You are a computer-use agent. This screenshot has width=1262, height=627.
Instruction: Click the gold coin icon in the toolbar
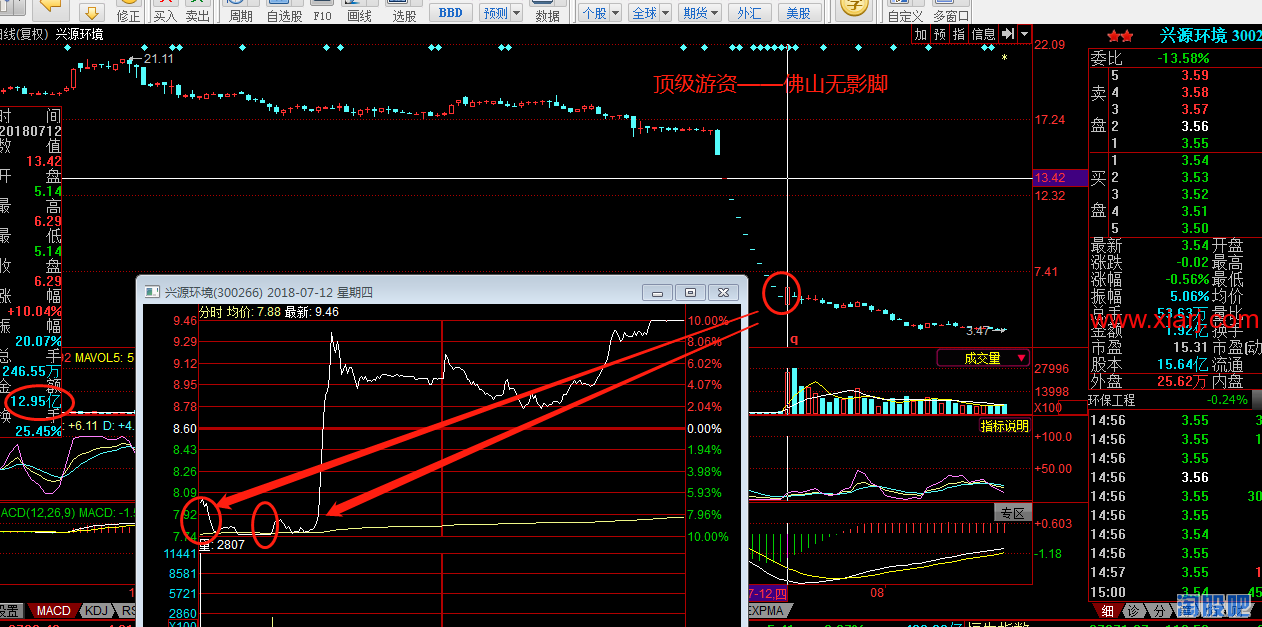pos(852,9)
